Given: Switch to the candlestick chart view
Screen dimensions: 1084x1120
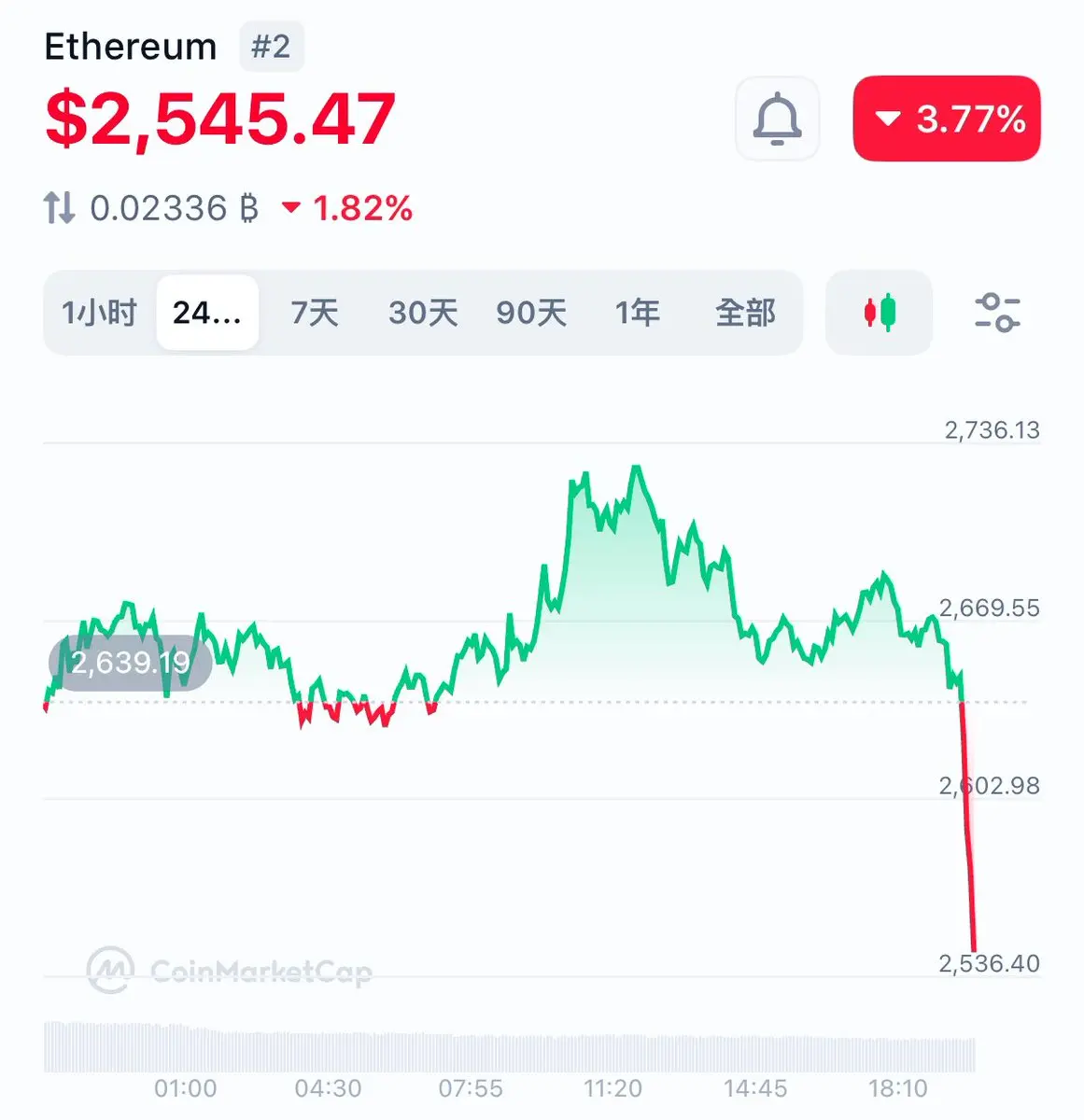Looking at the screenshot, I should pyautogui.click(x=879, y=313).
